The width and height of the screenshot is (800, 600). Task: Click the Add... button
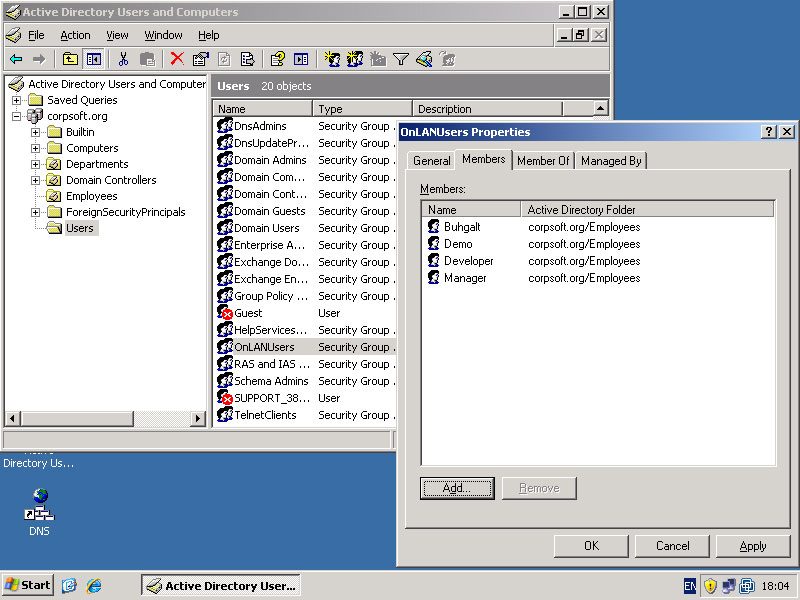tap(457, 488)
